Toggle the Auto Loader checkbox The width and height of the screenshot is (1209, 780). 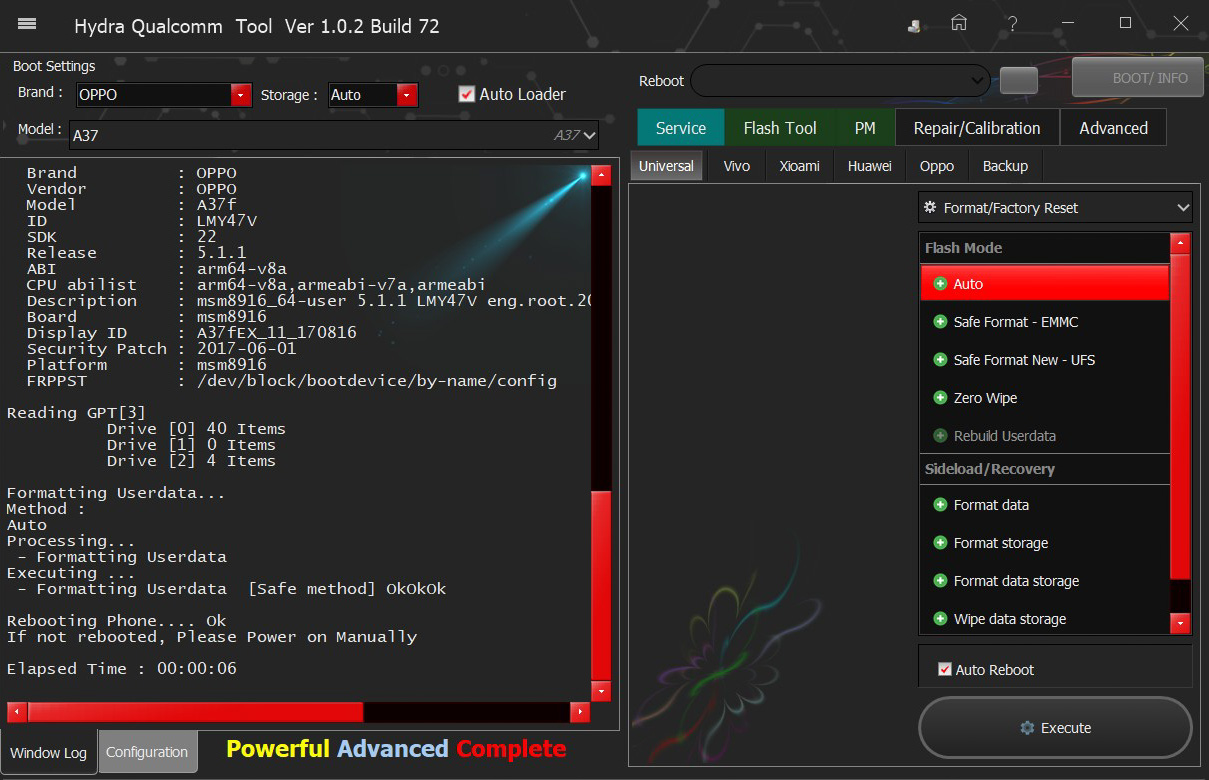(x=466, y=94)
